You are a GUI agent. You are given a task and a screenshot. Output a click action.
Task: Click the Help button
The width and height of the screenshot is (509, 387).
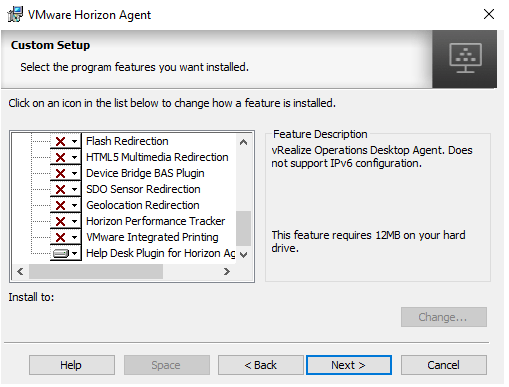72,365
